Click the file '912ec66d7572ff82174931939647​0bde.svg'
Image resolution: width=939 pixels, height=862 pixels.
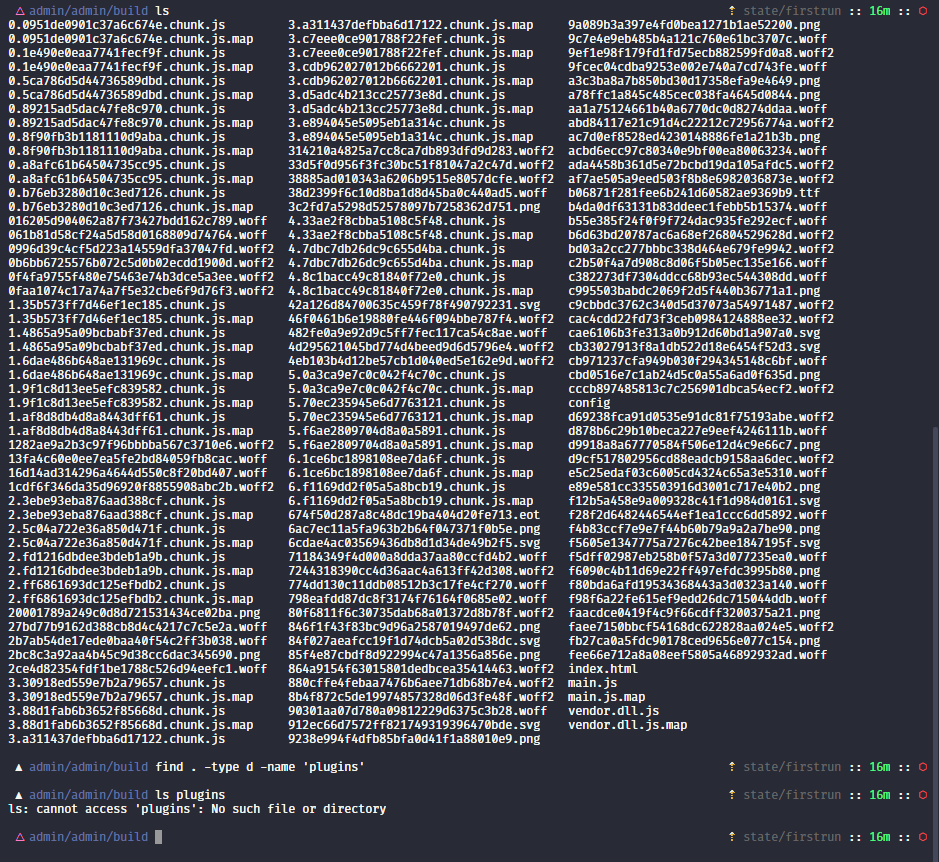point(414,725)
